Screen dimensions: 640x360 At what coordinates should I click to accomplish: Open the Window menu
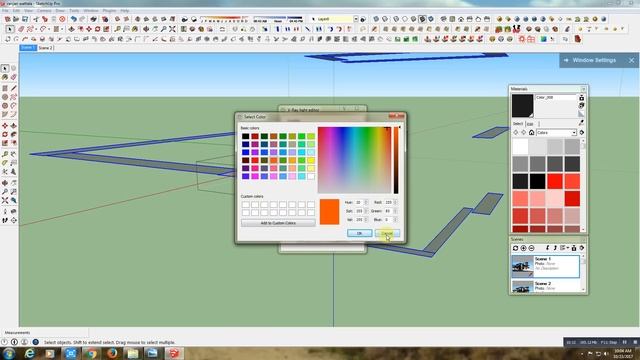(x=91, y=11)
